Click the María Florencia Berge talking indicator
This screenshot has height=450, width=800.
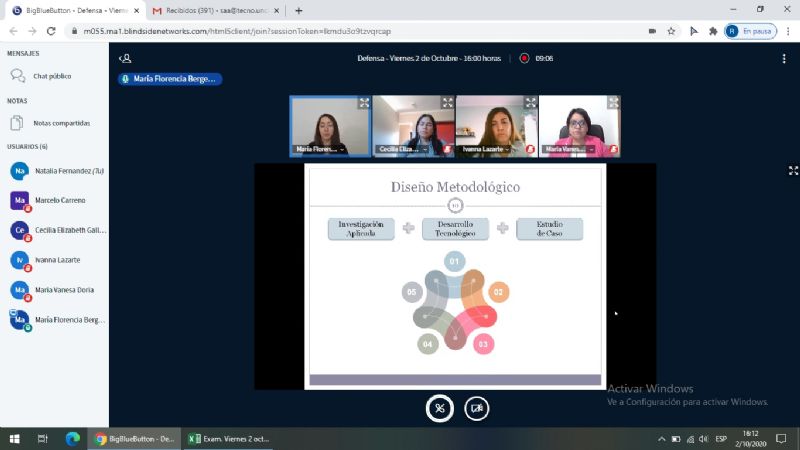point(169,79)
